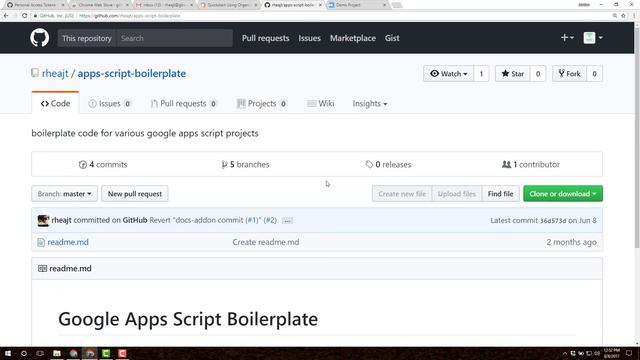
Task: Click the stargazers count next to Star
Action: [x=538, y=73]
